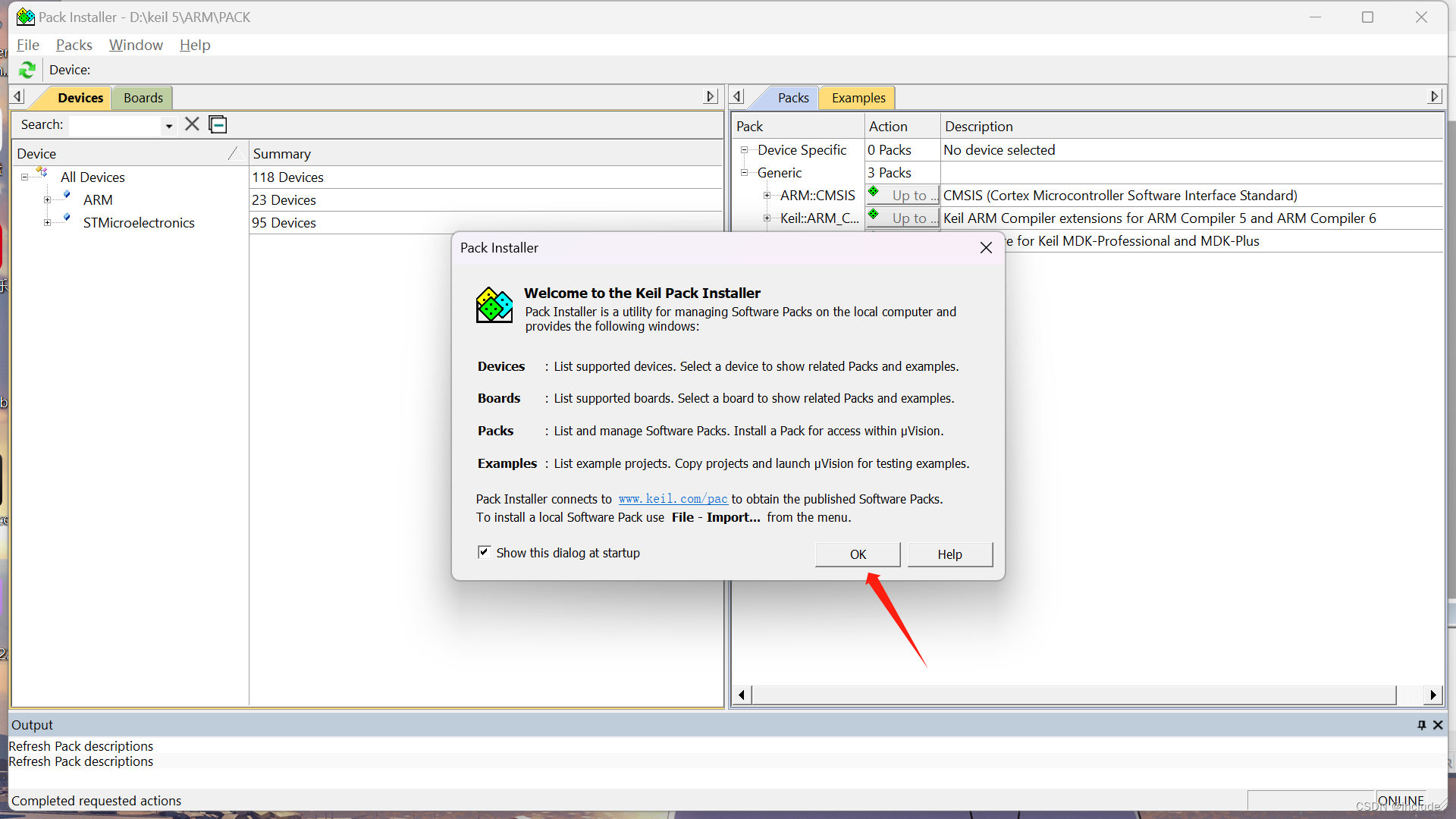Click inside the Search input field

pyautogui.click(x=115, y=125)
